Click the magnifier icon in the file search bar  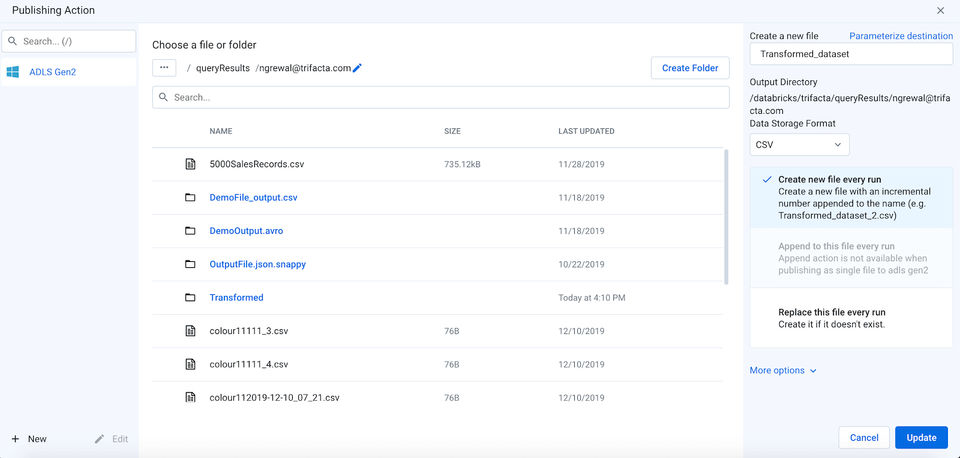pyautogui.click(x=163, y=97)
